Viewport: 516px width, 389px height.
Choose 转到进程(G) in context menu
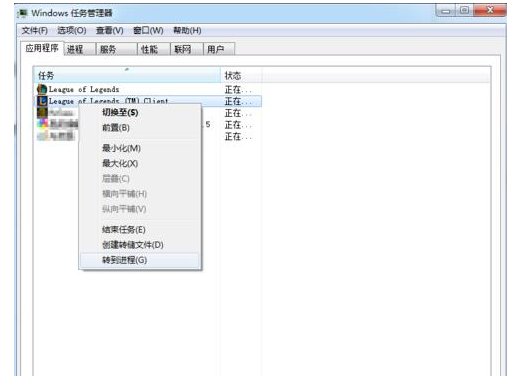coord(140,260)
